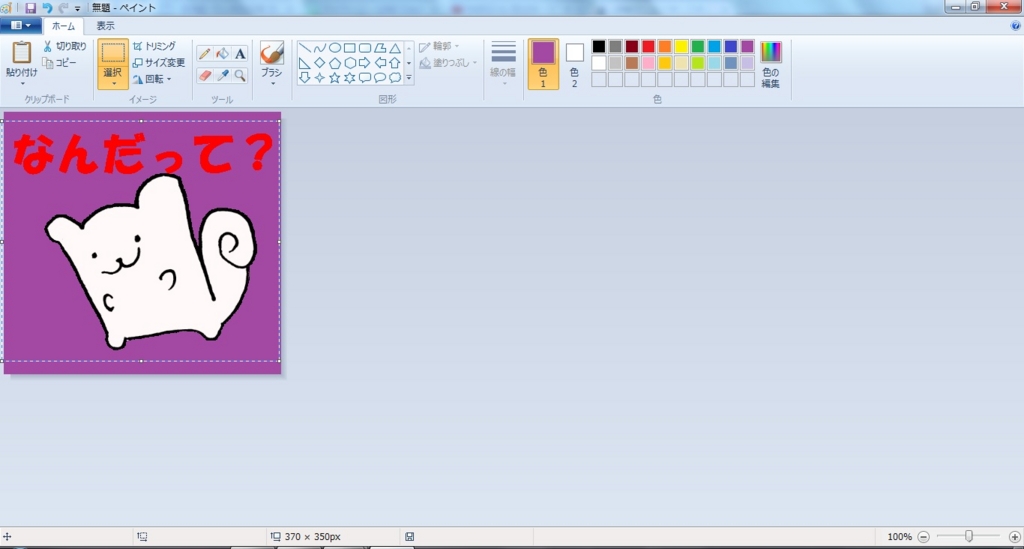Click the Save icon in the title bar
1024x549 pixels.
30,8
